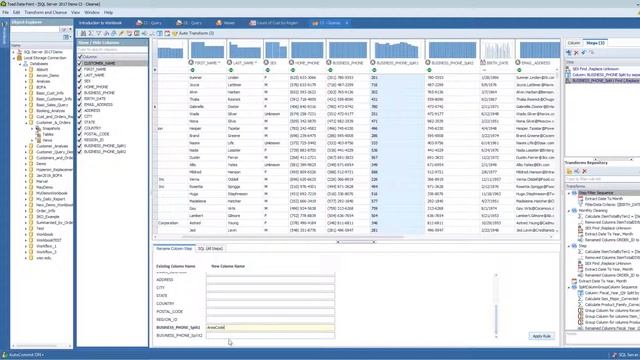Switch to the Column tab in right panel
Screen dimensions: 640x360
point(573,43)
